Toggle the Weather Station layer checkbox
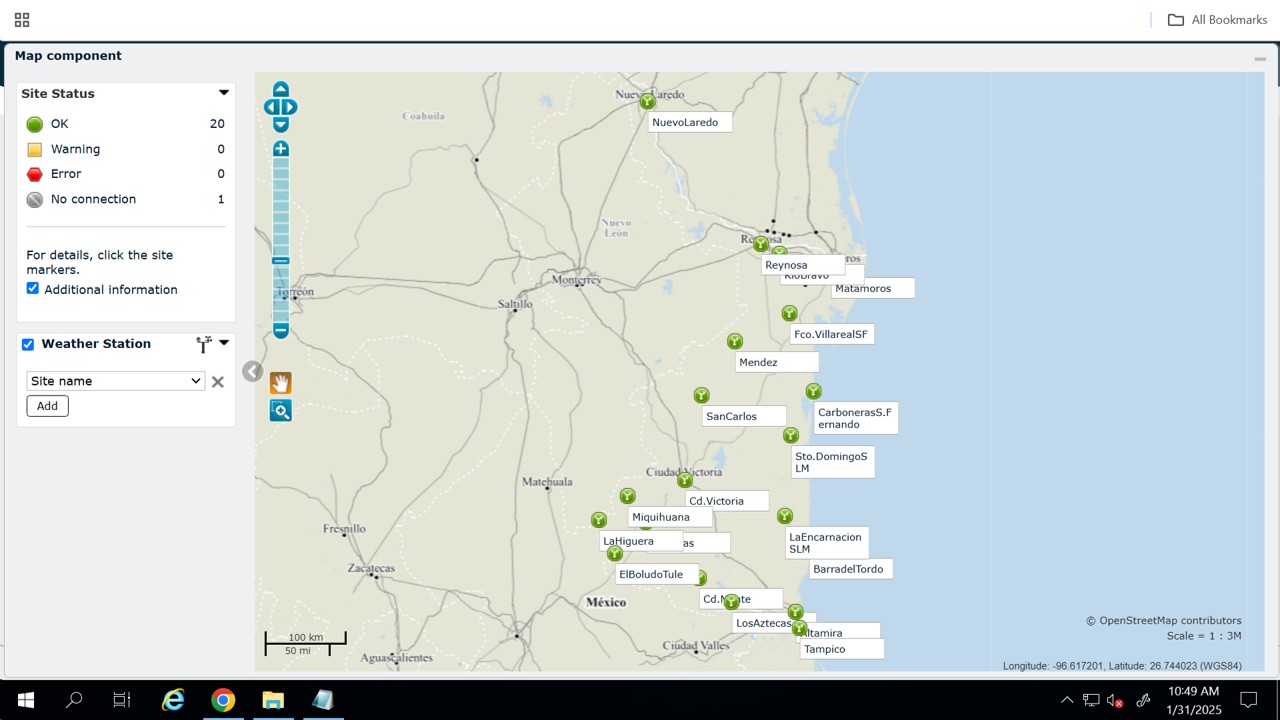Screen dimensions: 1280x720 (x=28, y=344)
